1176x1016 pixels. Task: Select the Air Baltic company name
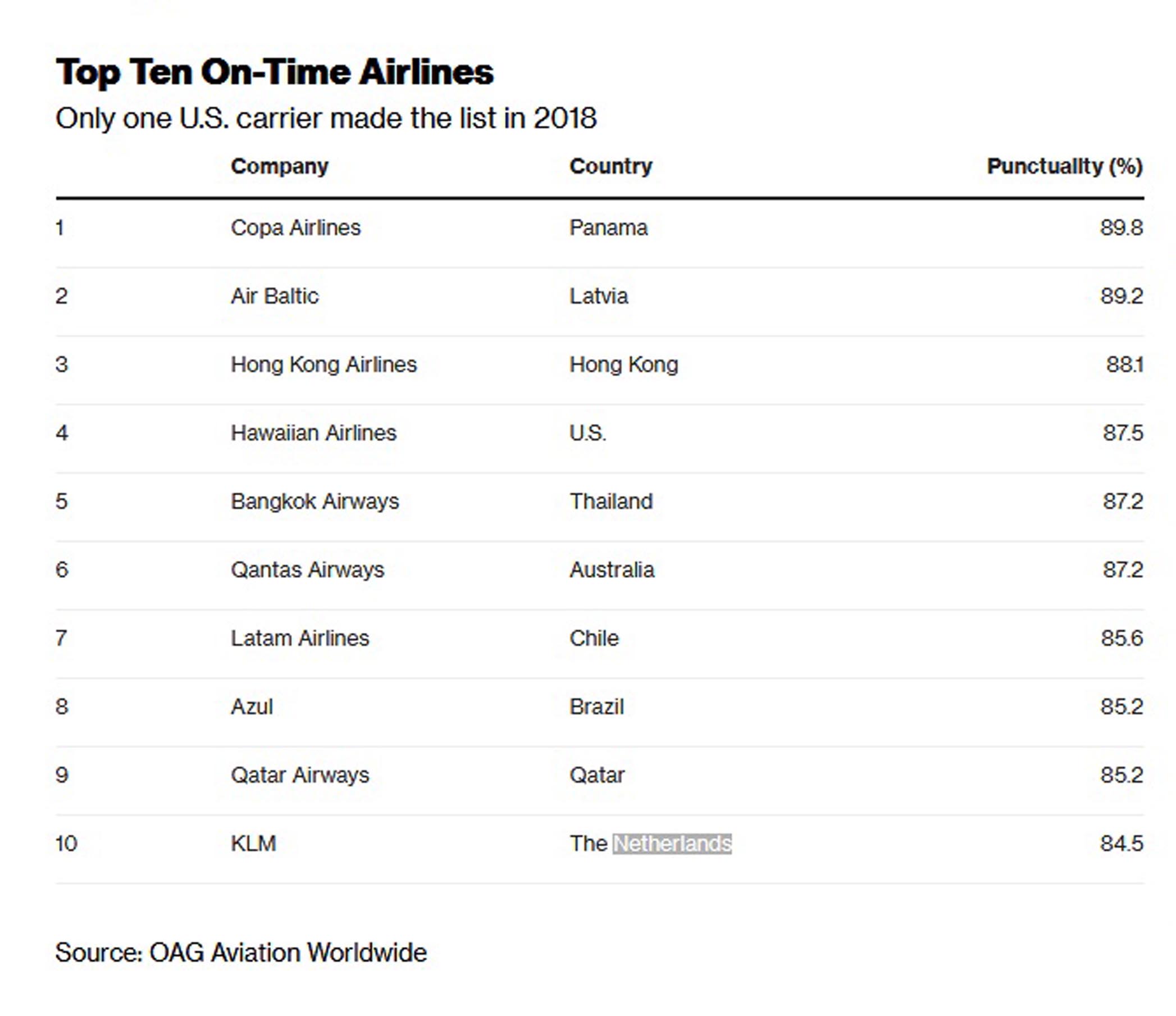[275, 297]
